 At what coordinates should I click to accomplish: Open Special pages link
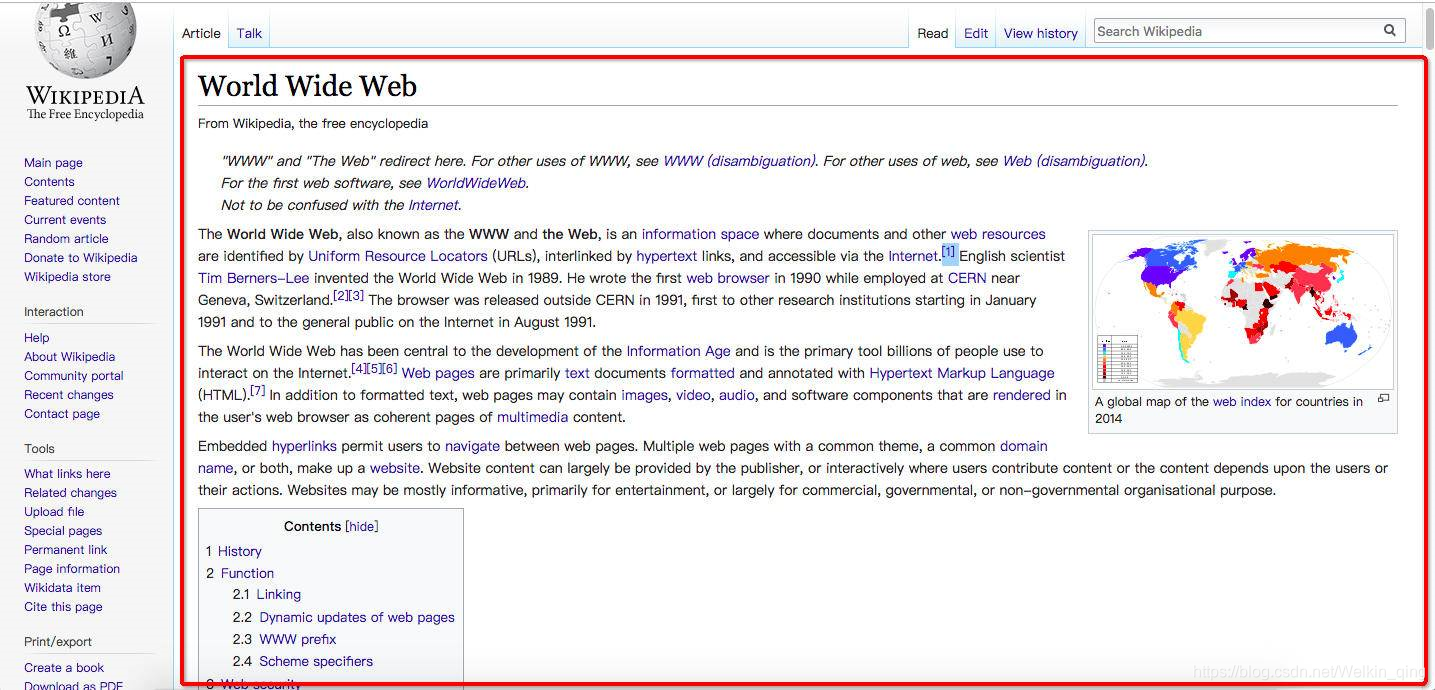pyautogui.click(x=63, y=531)
